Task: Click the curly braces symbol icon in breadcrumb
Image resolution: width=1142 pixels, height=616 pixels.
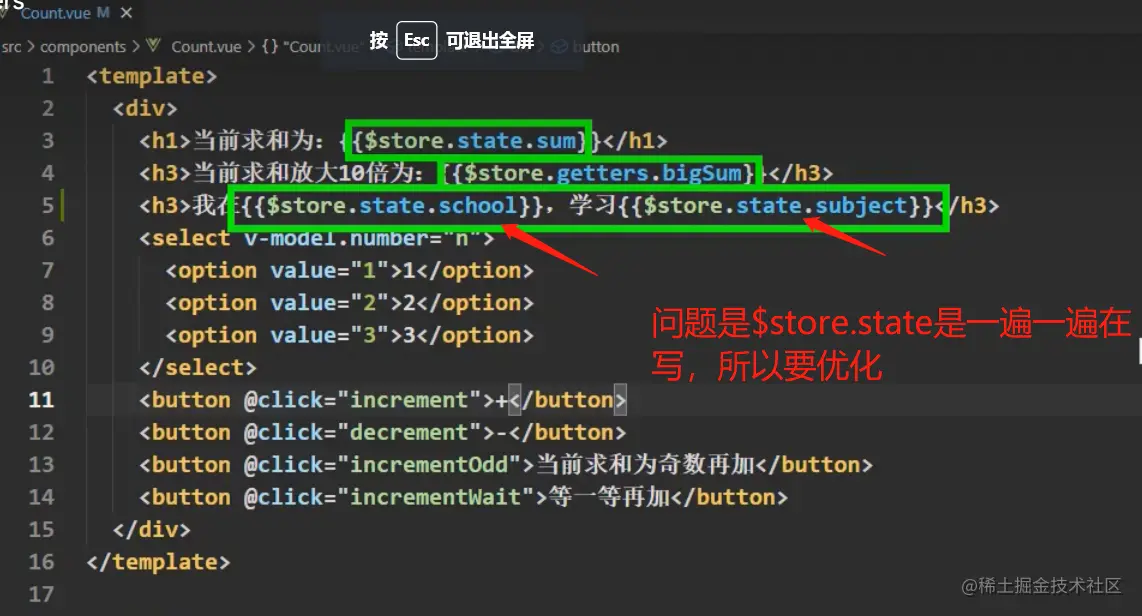Action: (x=270, y=47)
